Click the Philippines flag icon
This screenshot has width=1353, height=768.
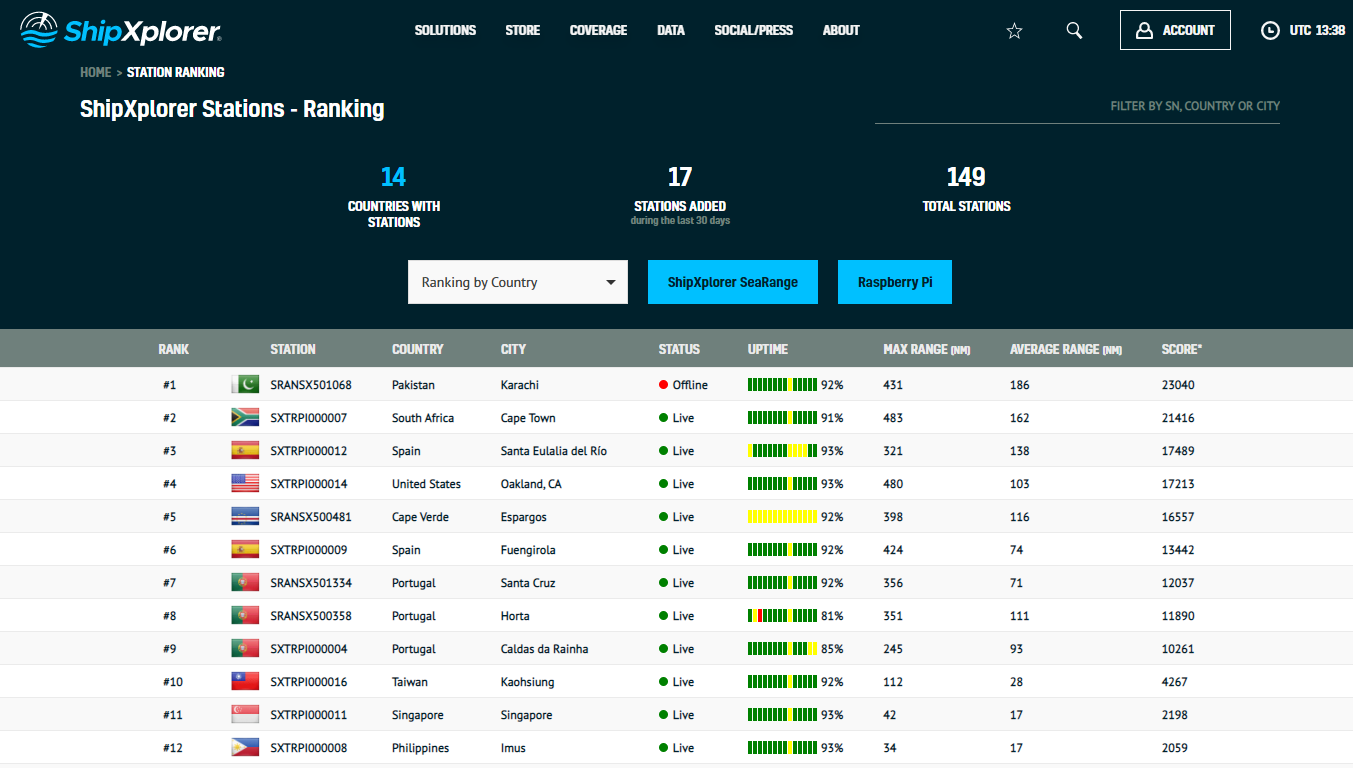coord(245,748)
